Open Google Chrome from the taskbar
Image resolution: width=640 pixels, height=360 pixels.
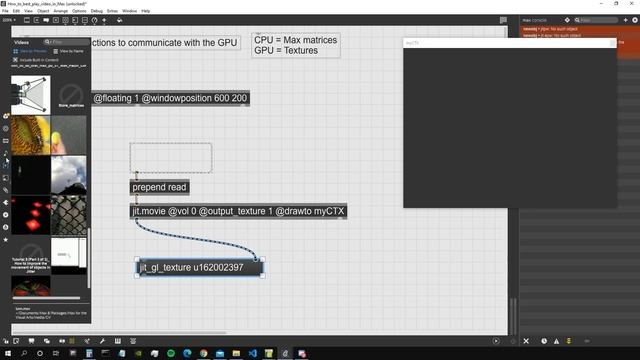click(204, 353)
